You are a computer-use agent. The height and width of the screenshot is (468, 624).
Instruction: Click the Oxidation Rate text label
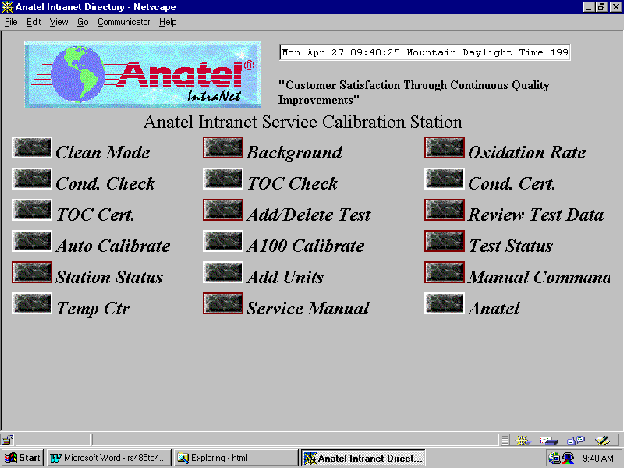click(527, 152)
